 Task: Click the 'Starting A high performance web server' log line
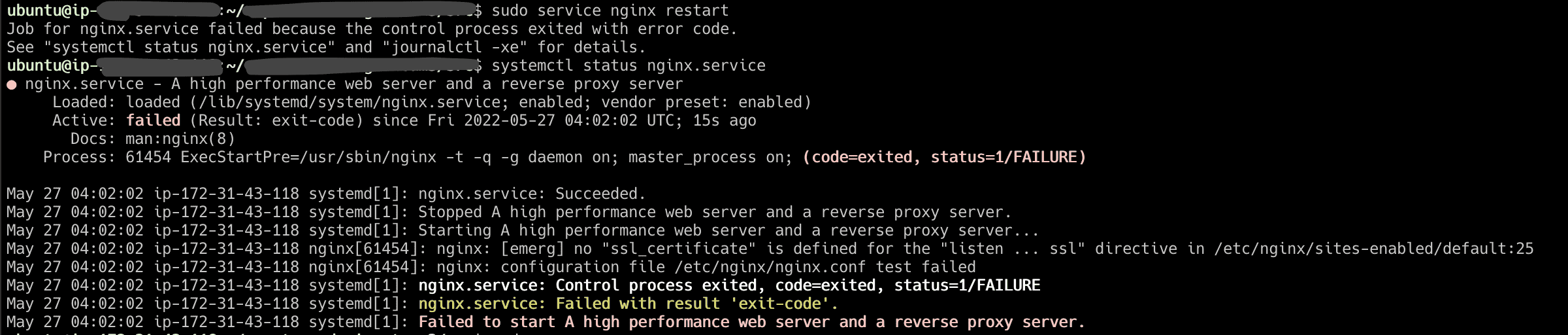(x=523, y=230)
